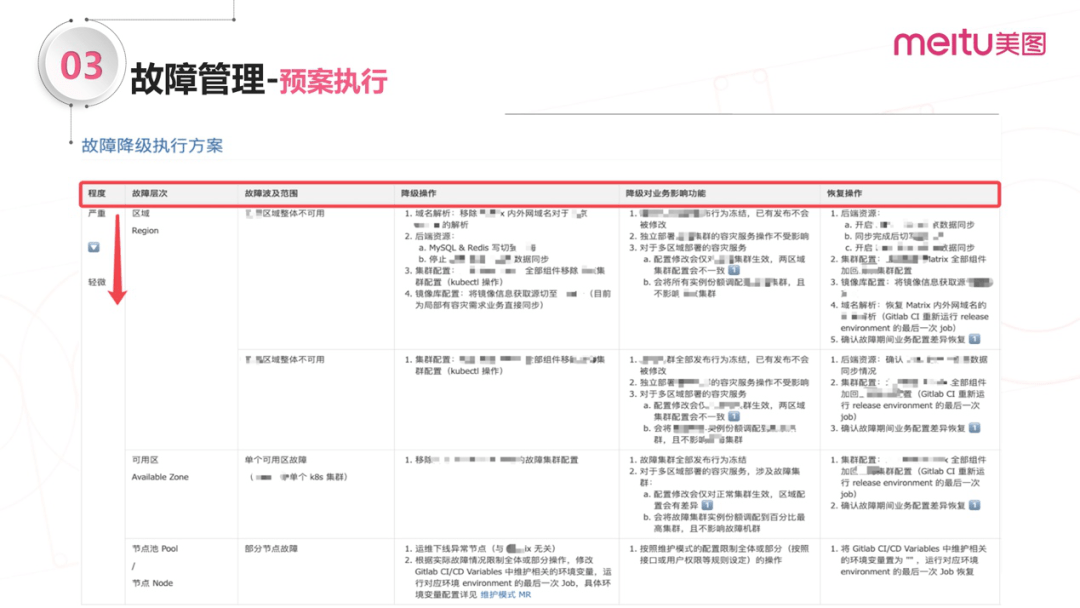
Task: Click the 恢复操作 column header
Action: 844,193
